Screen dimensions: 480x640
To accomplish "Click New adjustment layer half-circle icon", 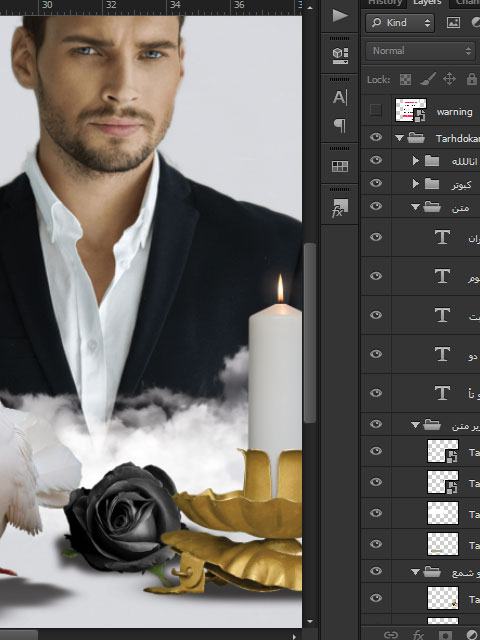I will (474, 635).
